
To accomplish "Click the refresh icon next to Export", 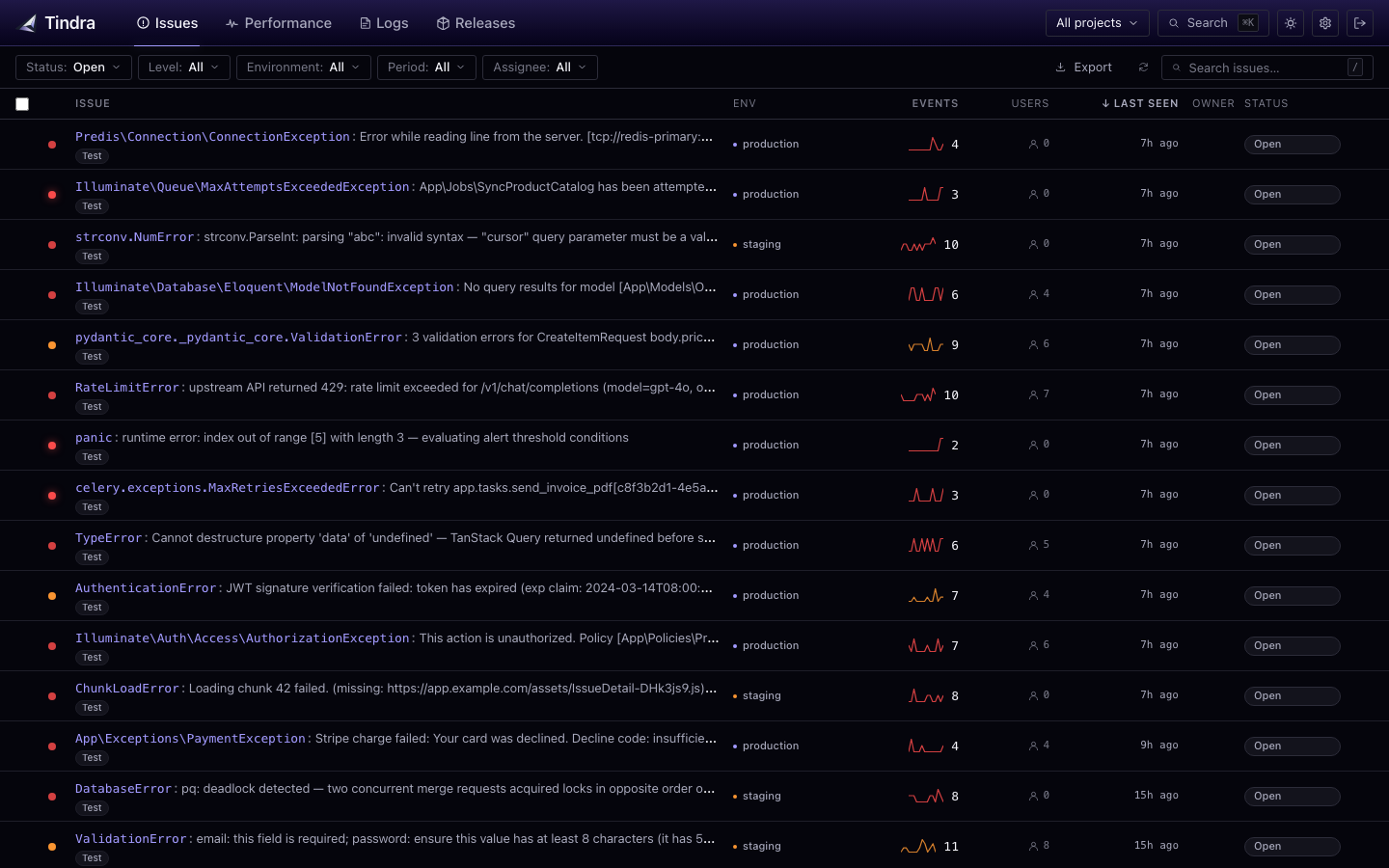I will (1143, 68).
